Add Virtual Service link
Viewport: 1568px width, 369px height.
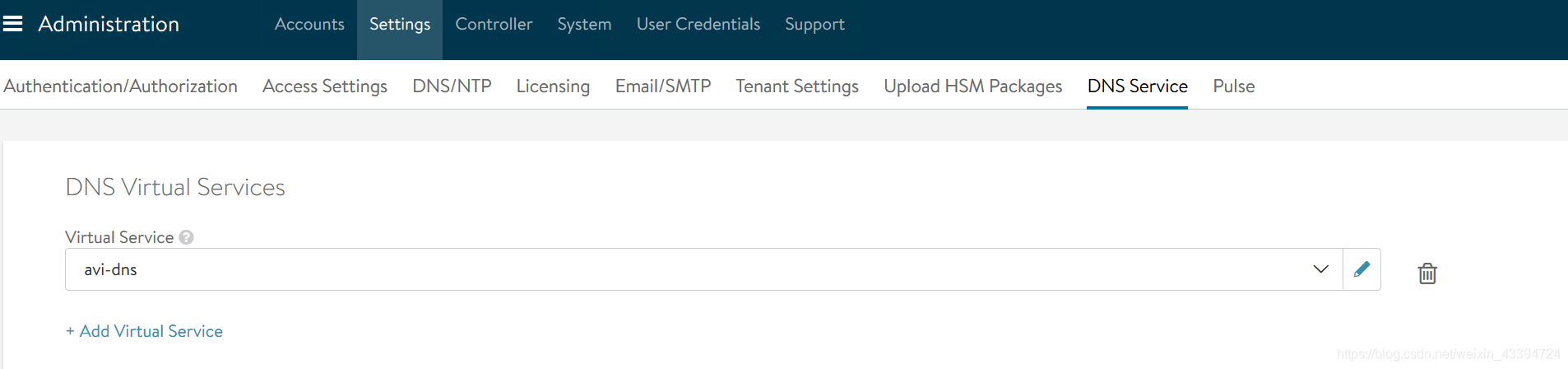click(144, 331)
